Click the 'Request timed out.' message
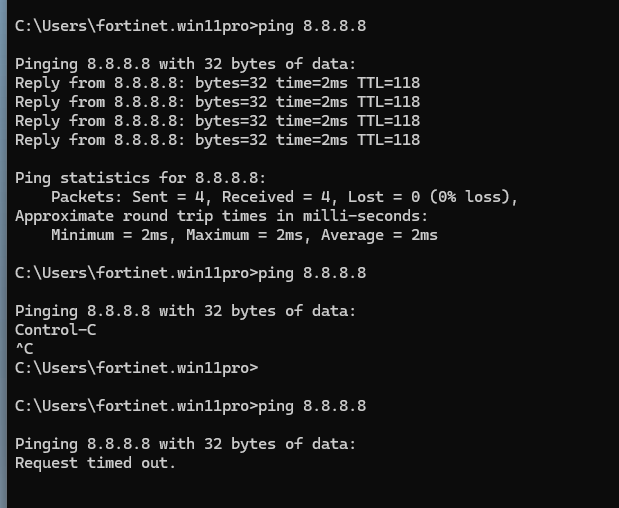 pos(95,463)
